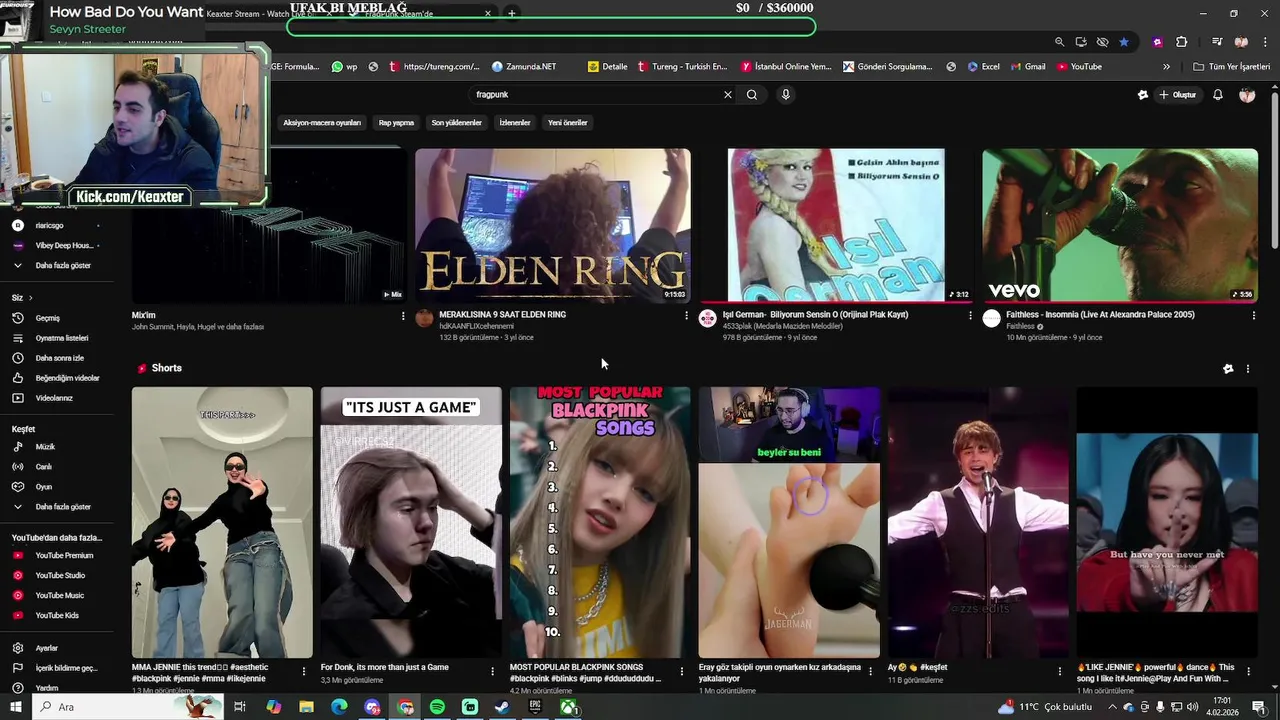Open Epic Games Launcher from the taskbar
Screen dimensions: 1280x720
point(535,707)
